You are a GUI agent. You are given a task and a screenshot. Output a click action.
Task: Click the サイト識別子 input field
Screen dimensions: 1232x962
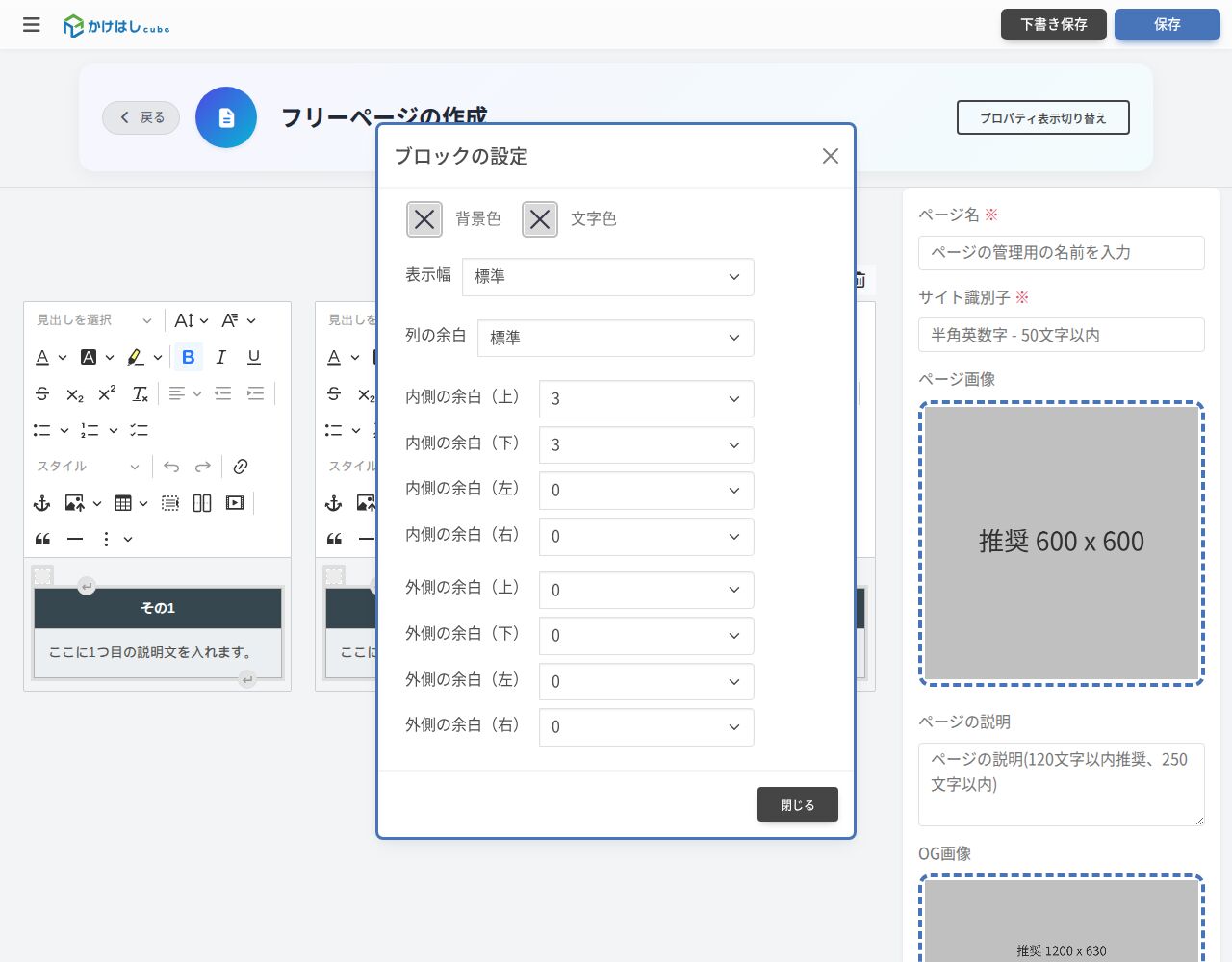[x=1062, y=335]
